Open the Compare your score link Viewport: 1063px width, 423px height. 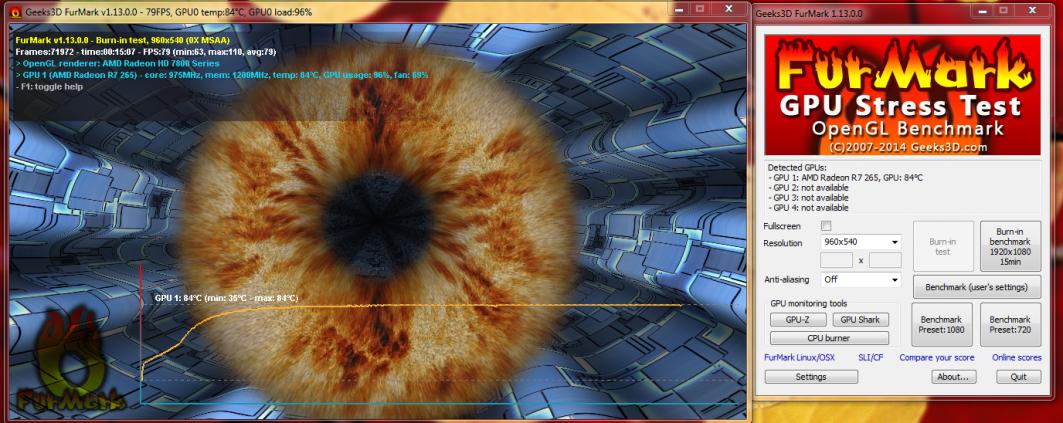point(936,357)
